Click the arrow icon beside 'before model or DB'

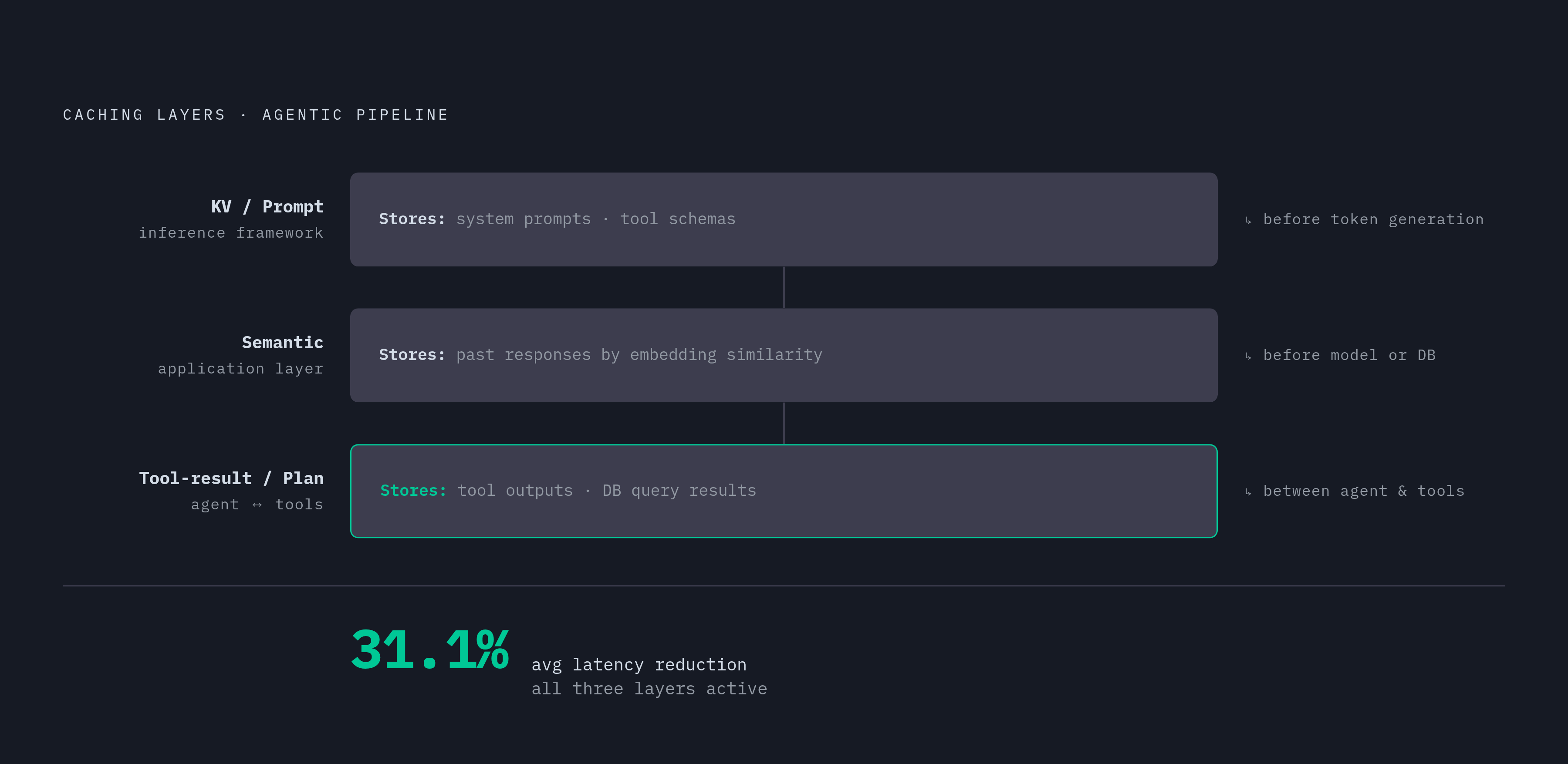point(1248,356)
